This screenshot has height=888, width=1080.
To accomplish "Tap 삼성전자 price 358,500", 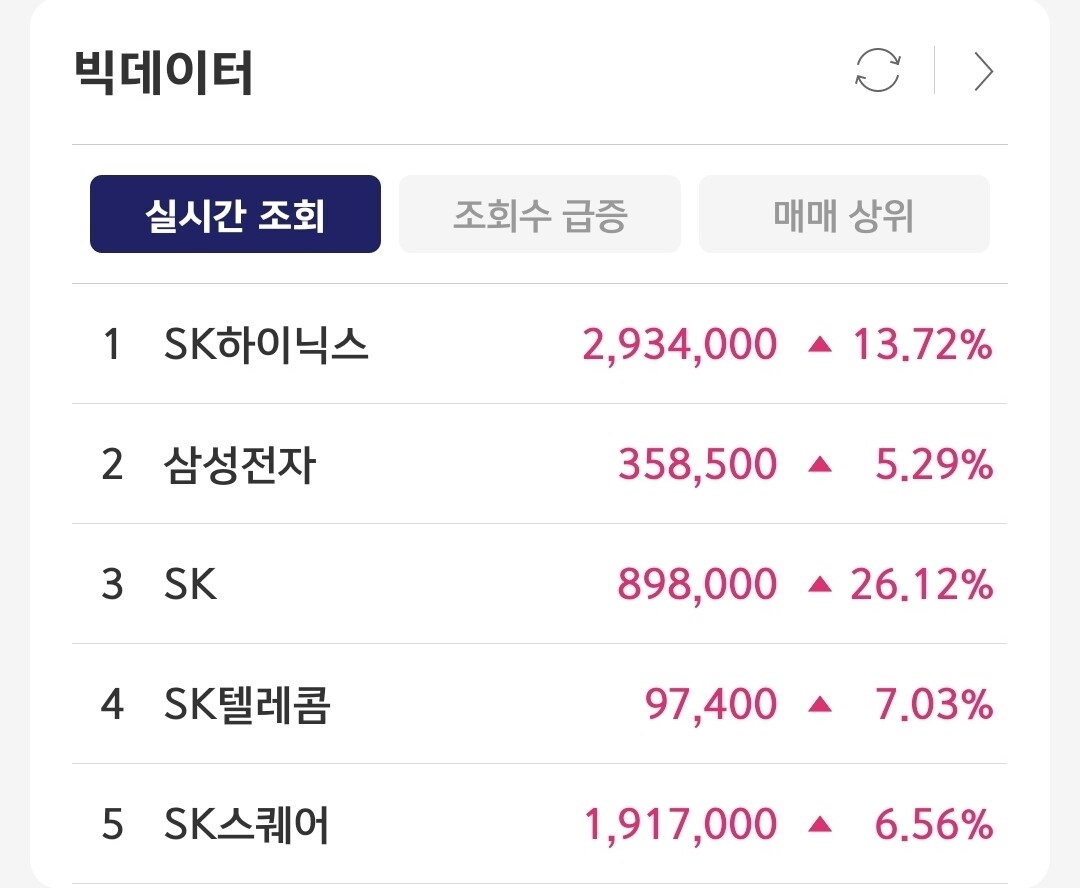I will (x=698, y=464).
